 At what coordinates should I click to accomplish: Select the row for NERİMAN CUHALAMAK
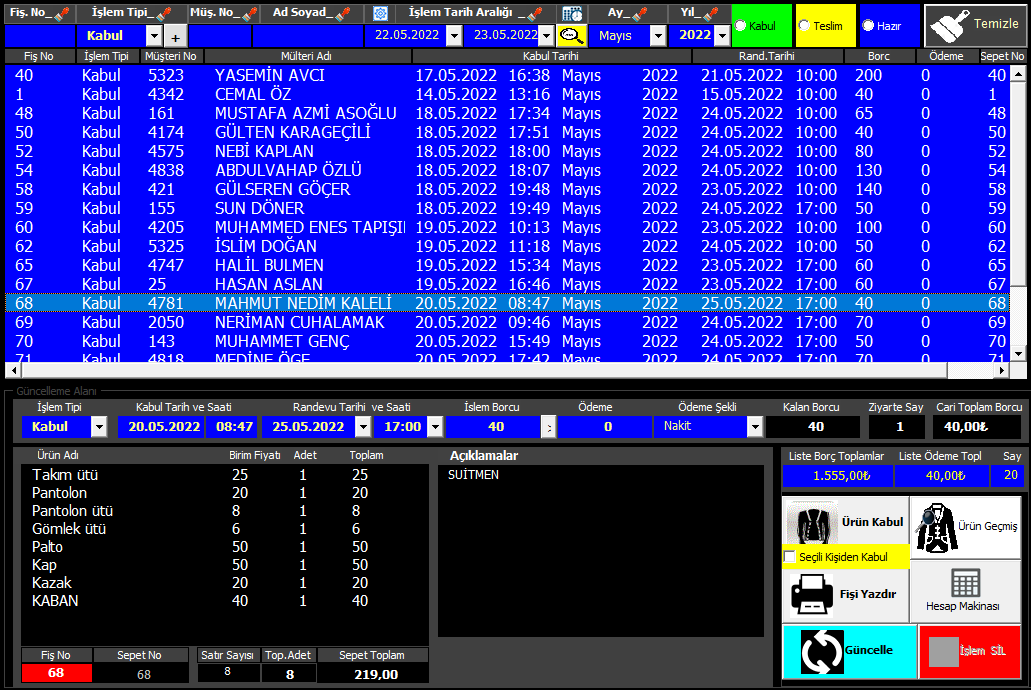point(300,322)
